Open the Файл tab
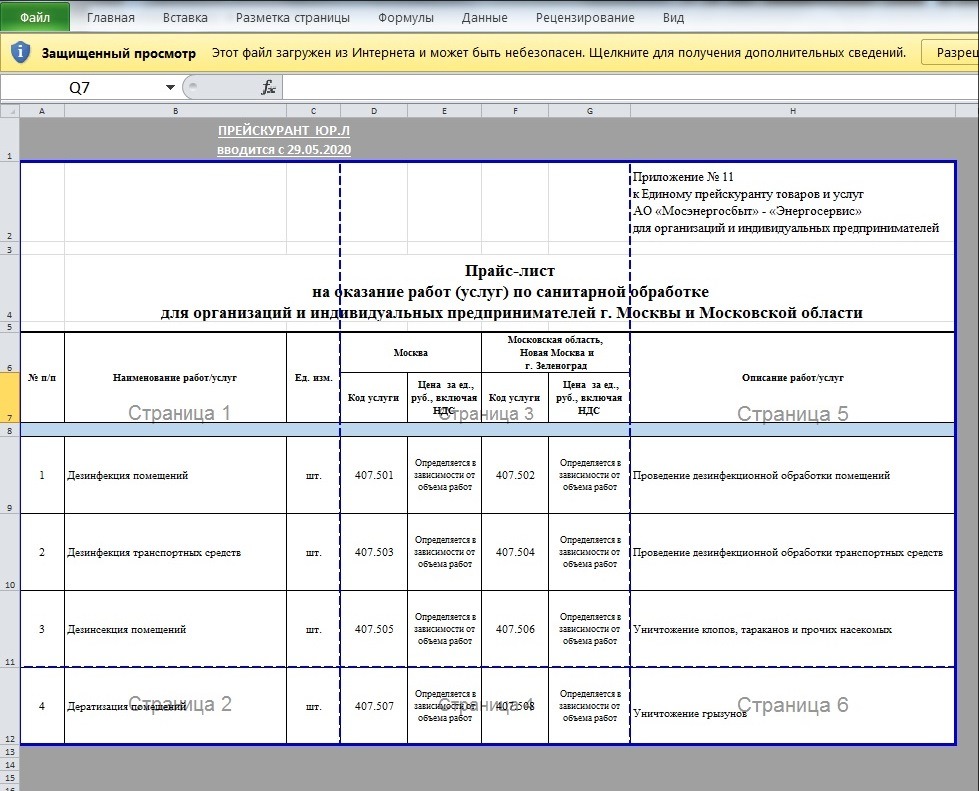979x791 pixels. [35, 17]
